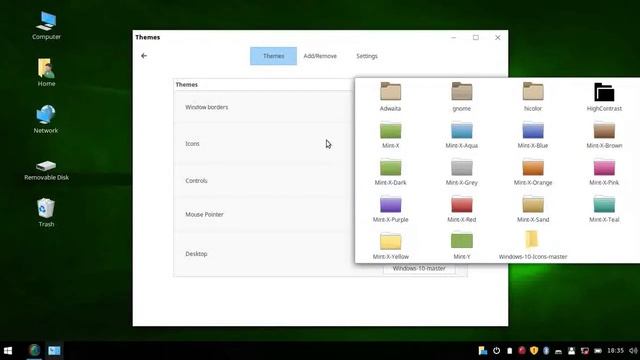The height and width of the screenshot is (360, 640).
Task: Open the Network desktop icon
Action: 46,119
